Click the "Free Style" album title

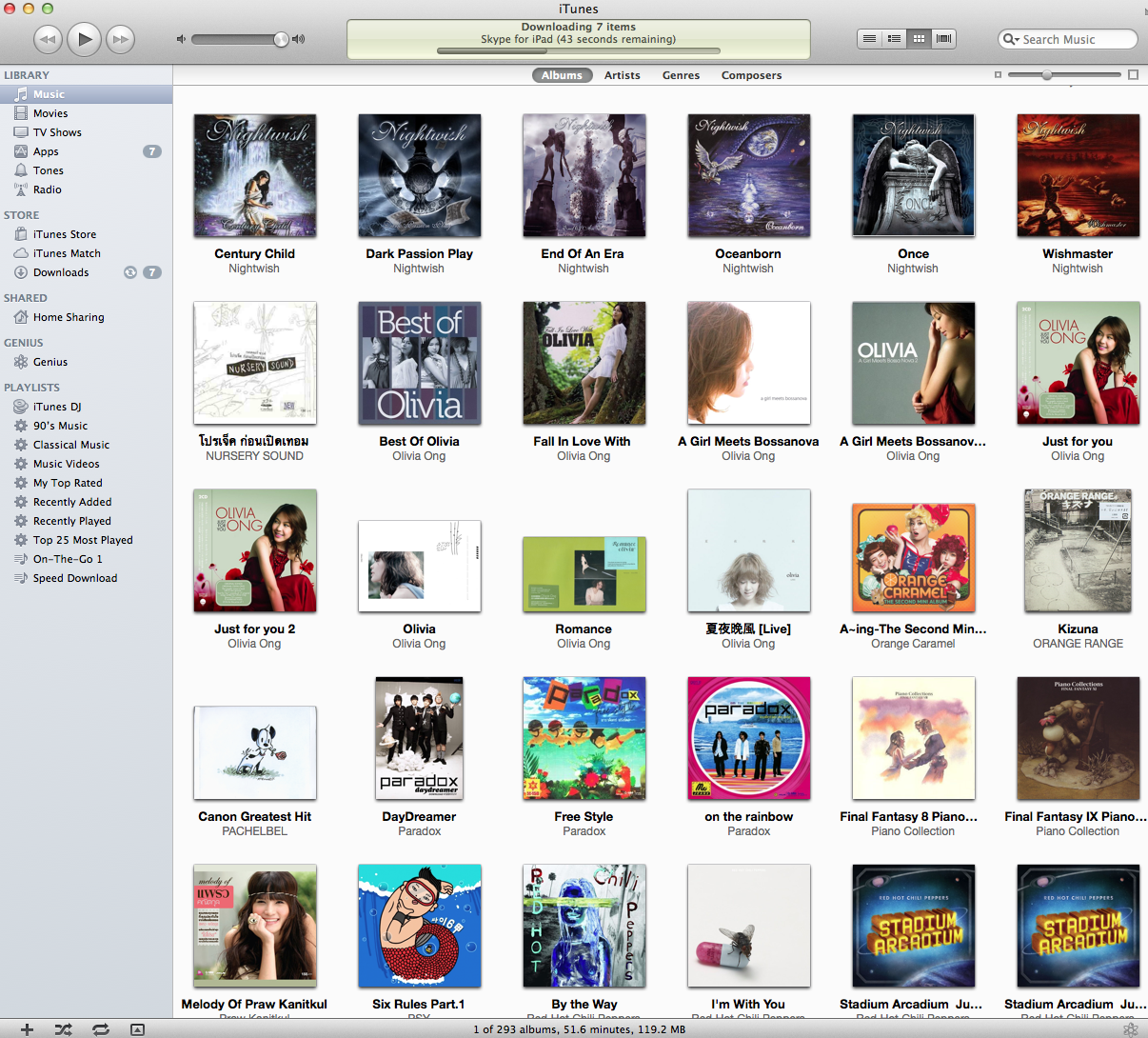coord(584,816)
